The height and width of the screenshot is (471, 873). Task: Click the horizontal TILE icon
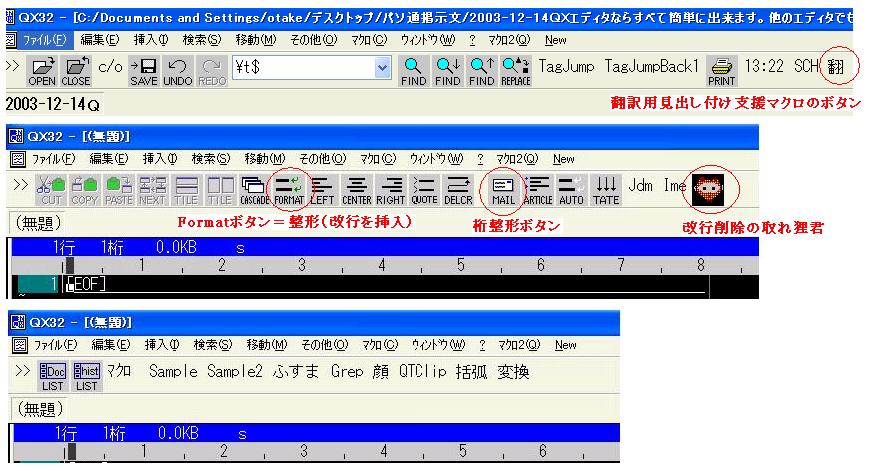(186, 190)
